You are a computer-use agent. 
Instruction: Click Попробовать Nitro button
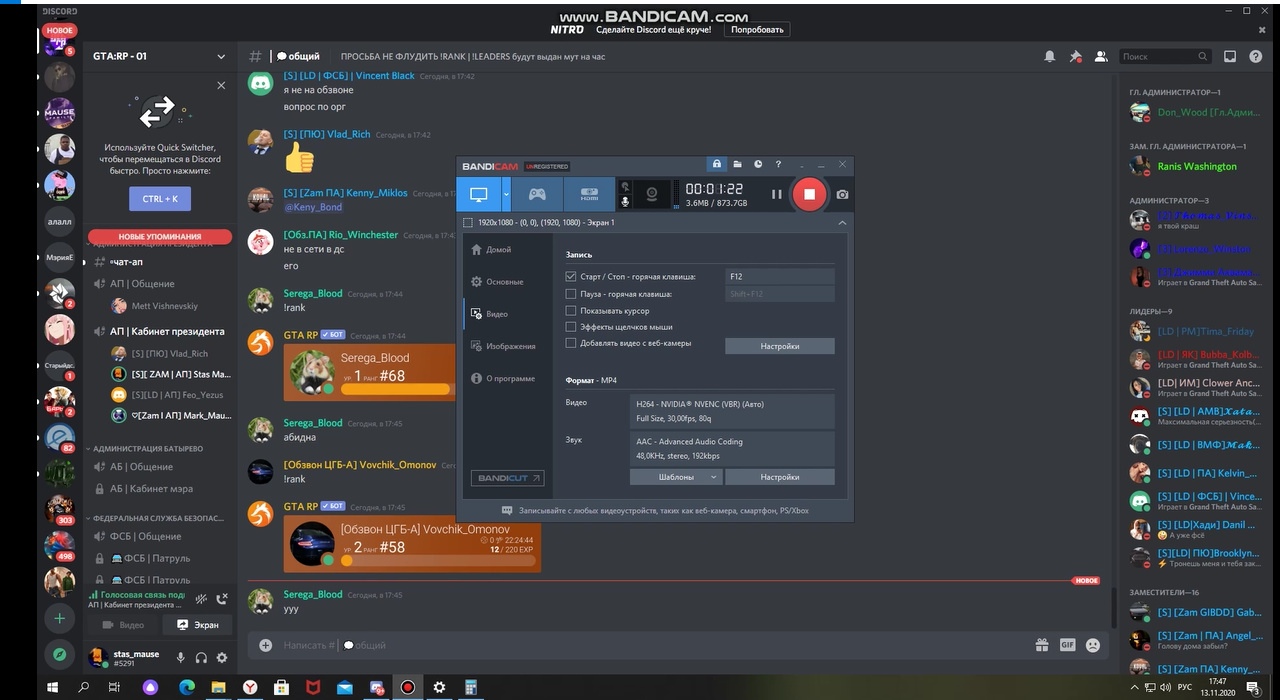pyautogui.click(x=757, y=30)
